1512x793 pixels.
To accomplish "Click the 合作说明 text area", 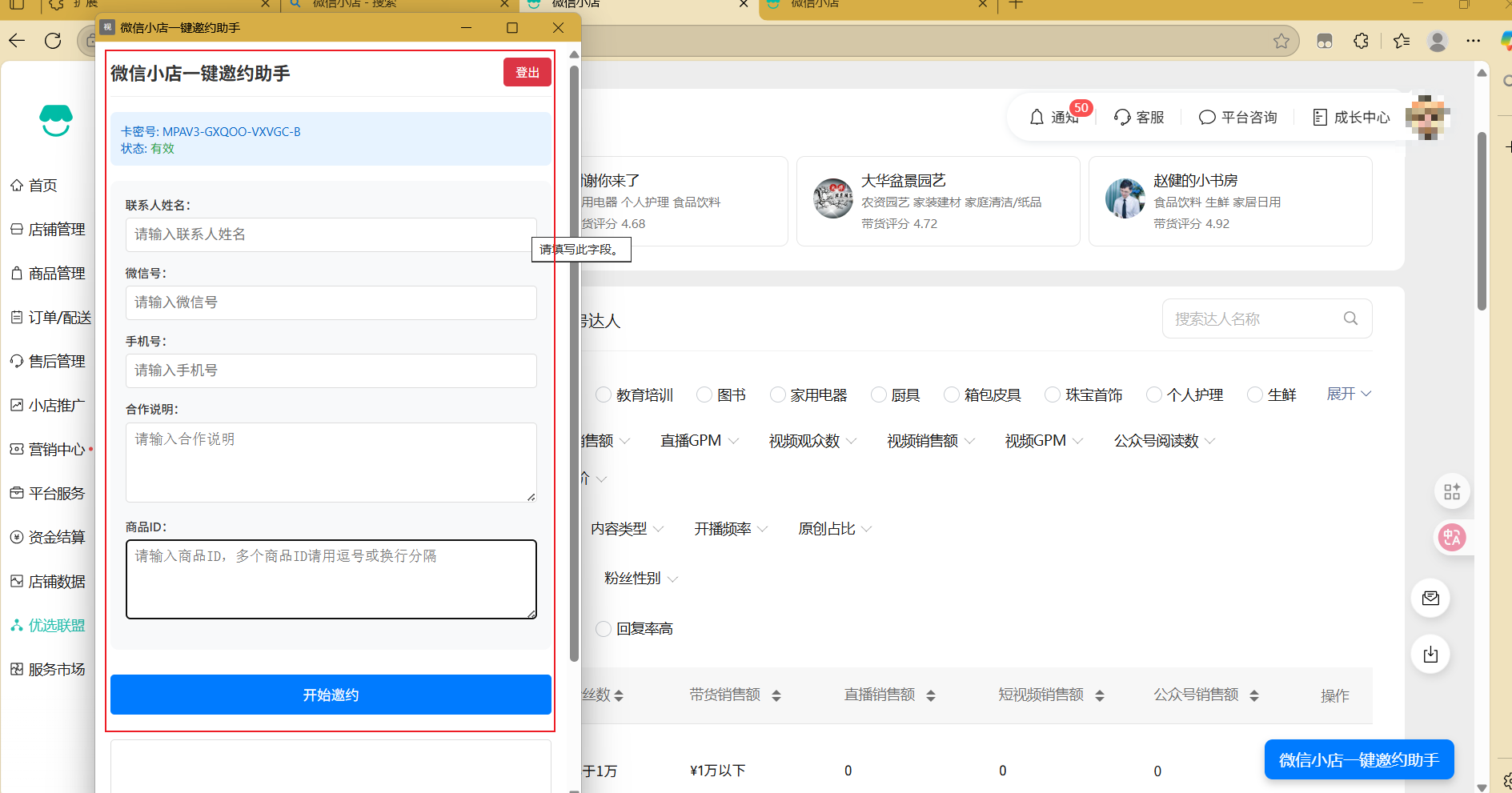I will pos(331,463).
